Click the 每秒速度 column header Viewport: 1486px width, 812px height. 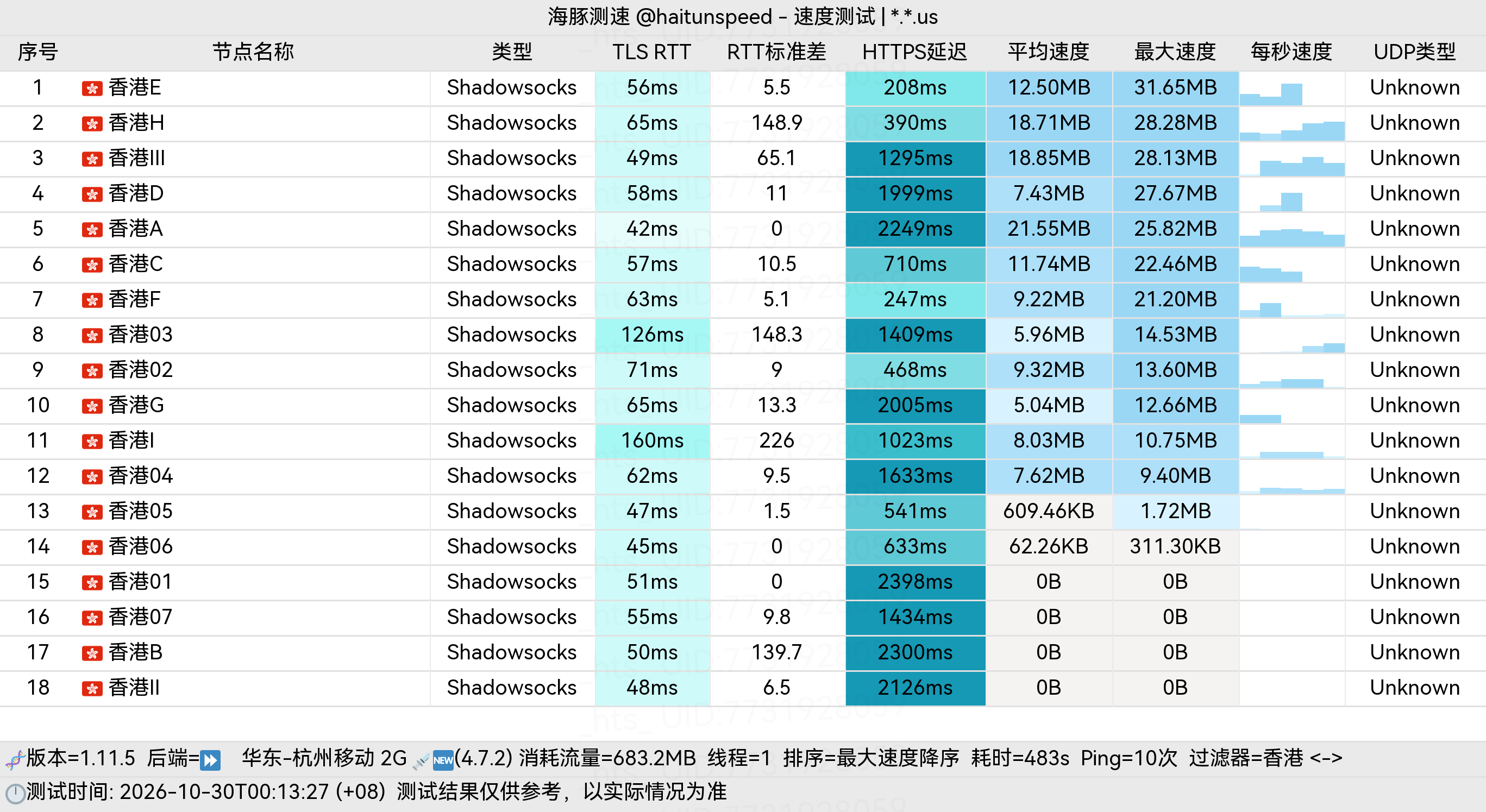(x=1291, y=52)
